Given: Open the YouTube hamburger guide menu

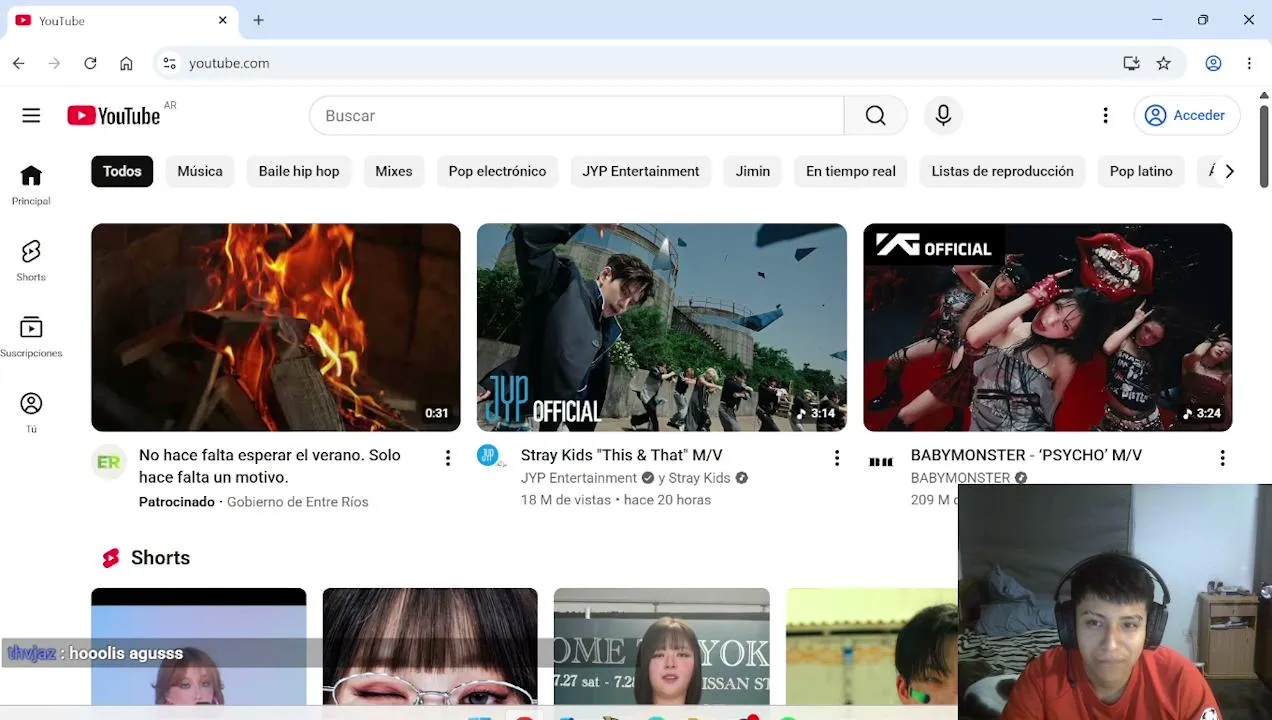Looking at the screenshot, I should [31, 116].
